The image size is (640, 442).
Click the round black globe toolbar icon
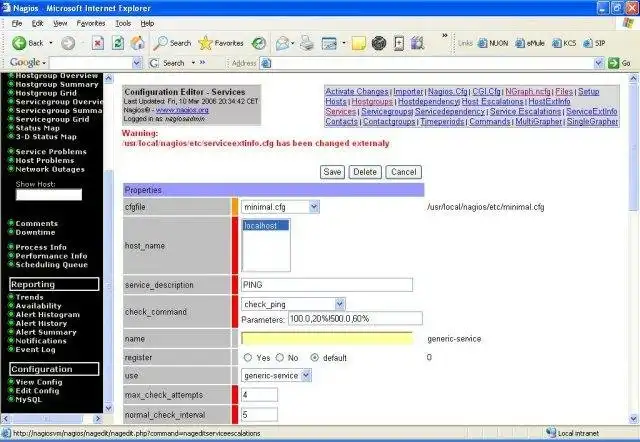click(379, 43)
